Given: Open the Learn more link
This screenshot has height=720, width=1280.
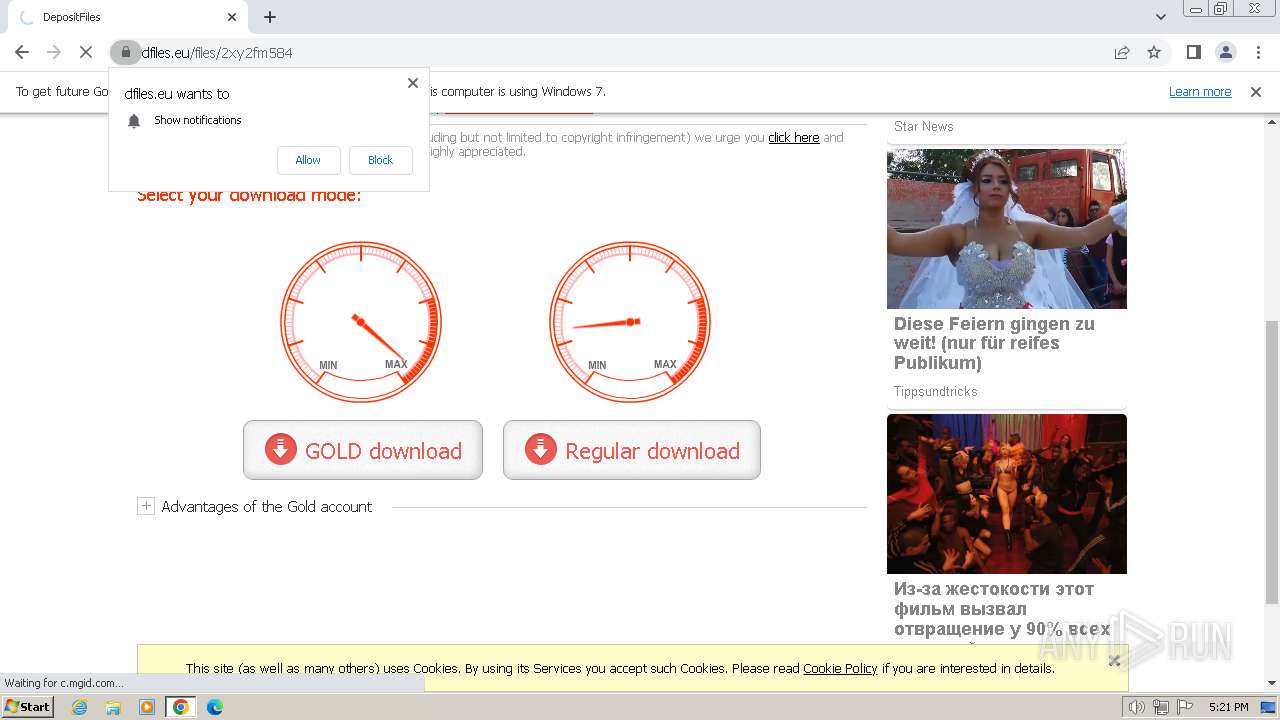Looking at the screenshot, I should click(x=1200, y=92).
